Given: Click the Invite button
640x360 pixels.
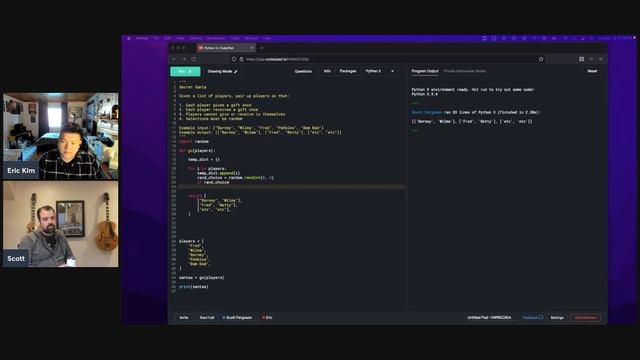Looking at the screenshot, I should tap(184, 318).
